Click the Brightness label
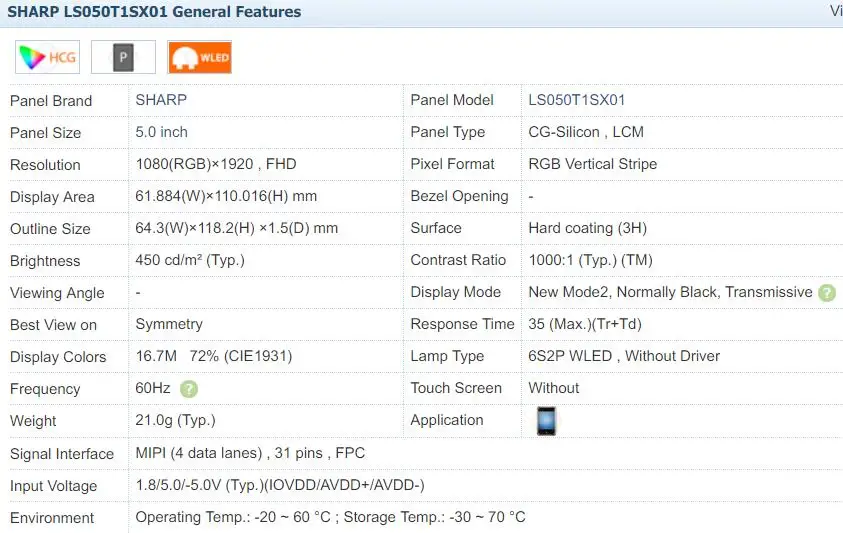 coord(45,261)
